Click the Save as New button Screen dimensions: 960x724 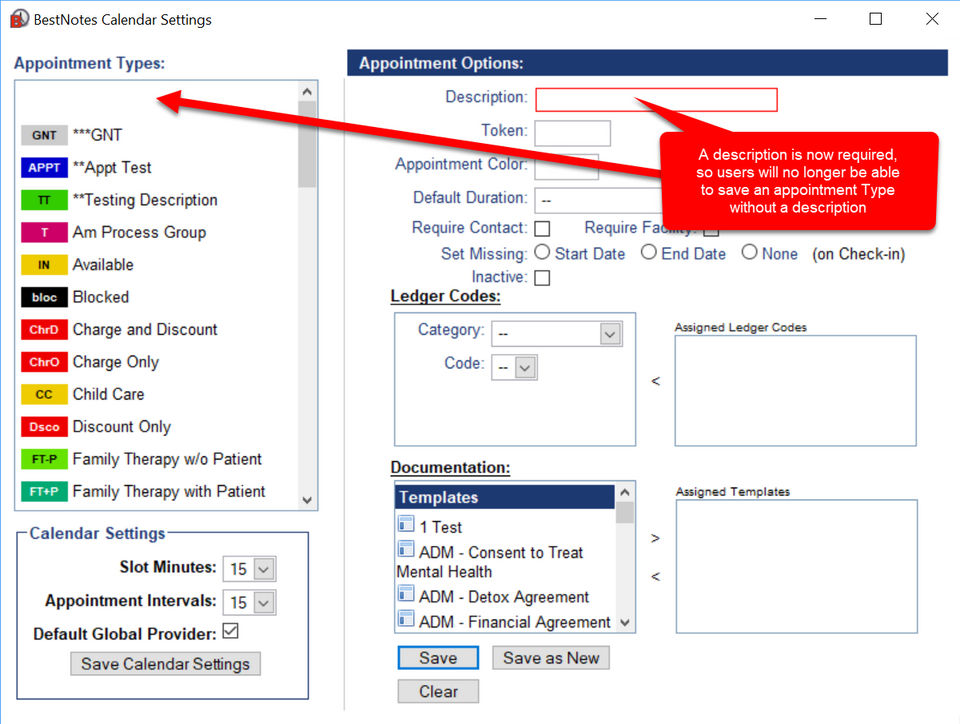tap(551, 658)
